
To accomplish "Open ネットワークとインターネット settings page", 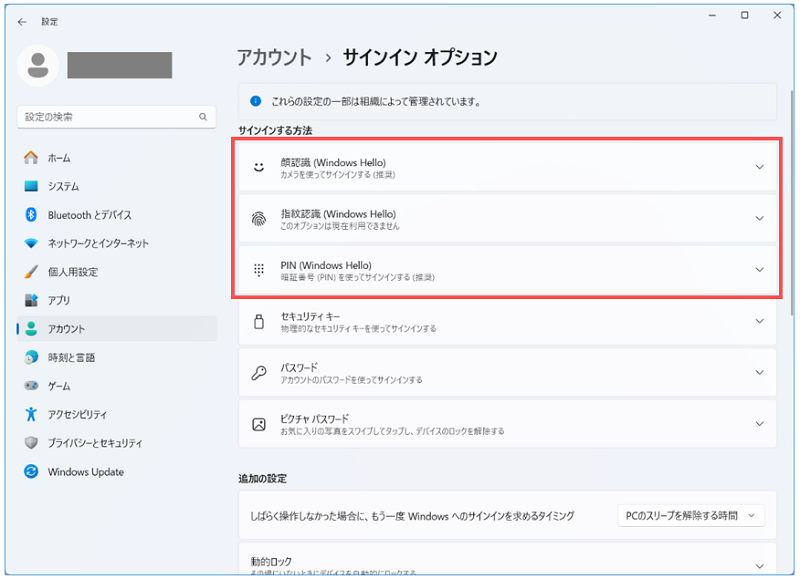I will point(117,243).
